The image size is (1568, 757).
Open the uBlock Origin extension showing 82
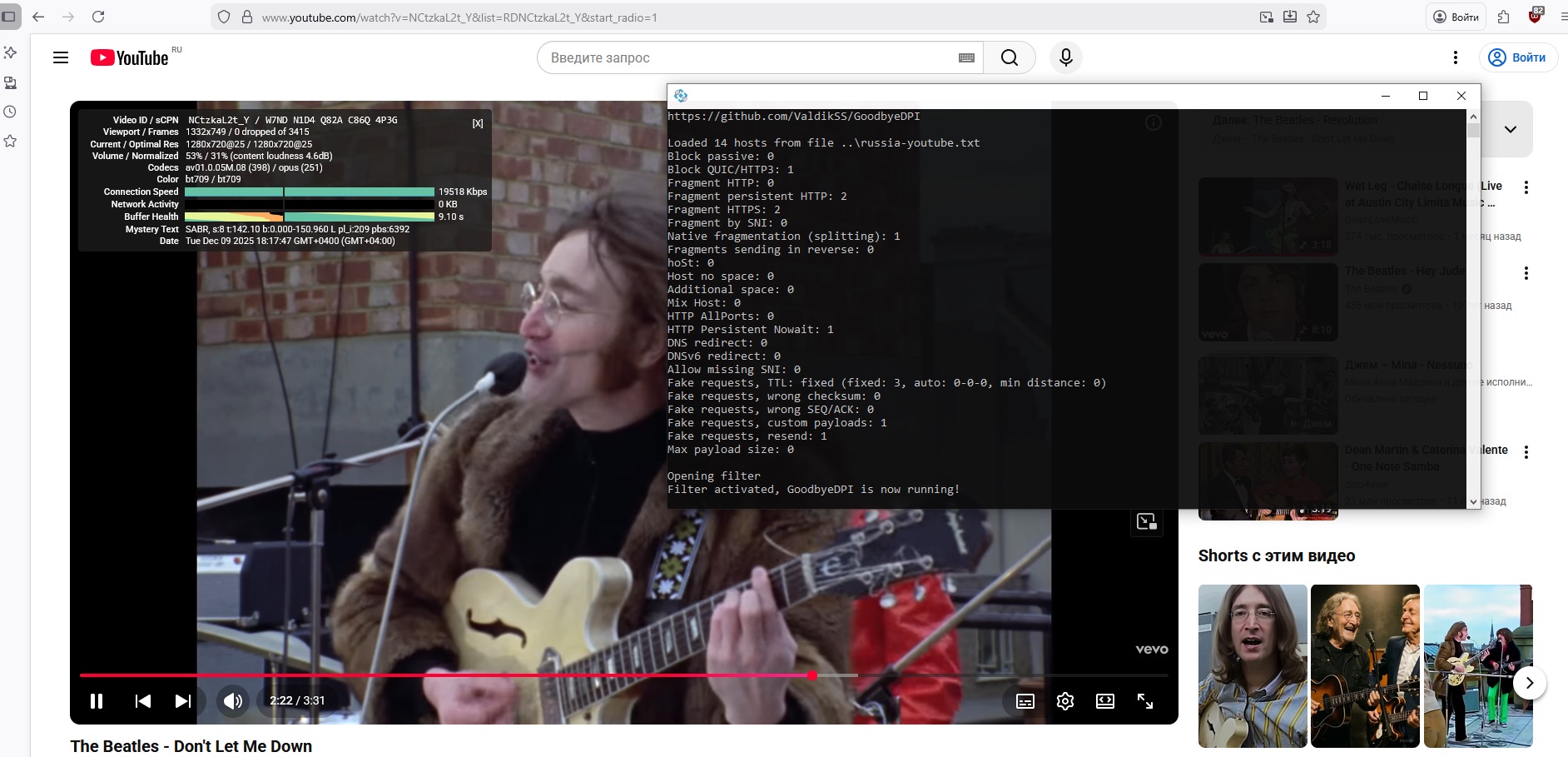(1536, 16)
